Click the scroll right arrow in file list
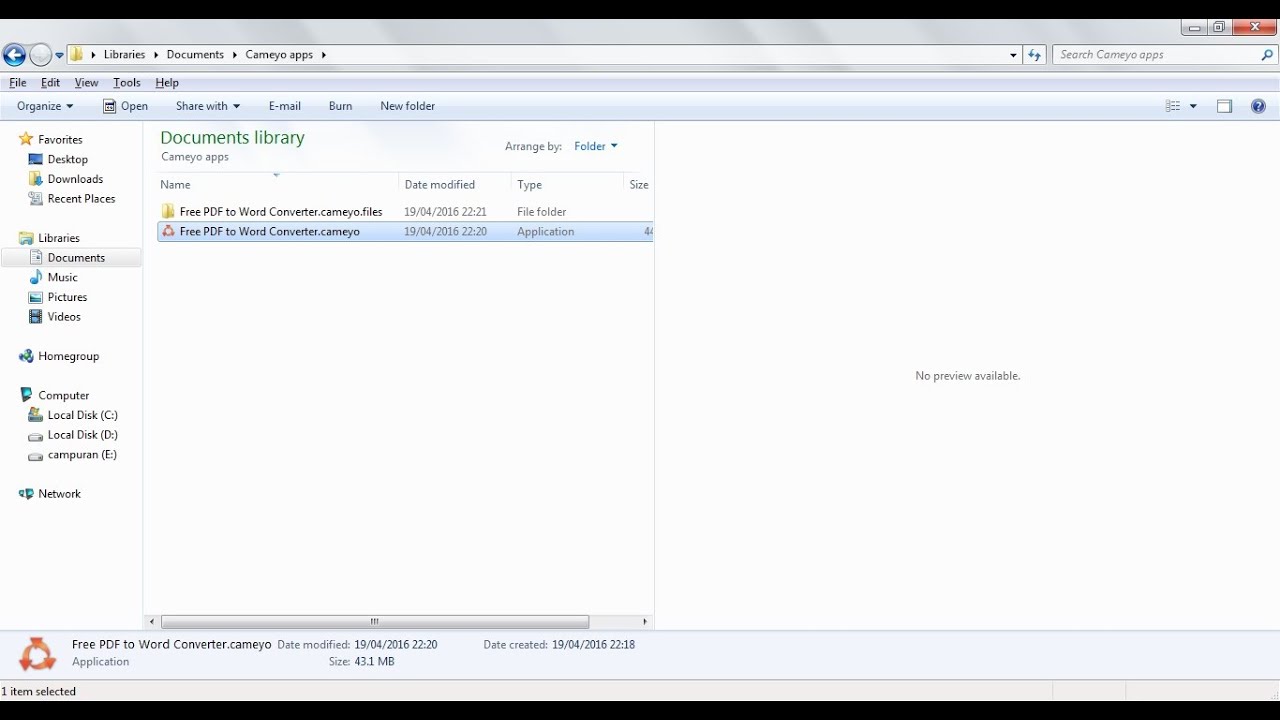1280x720 pixels. tap(645, 621)
